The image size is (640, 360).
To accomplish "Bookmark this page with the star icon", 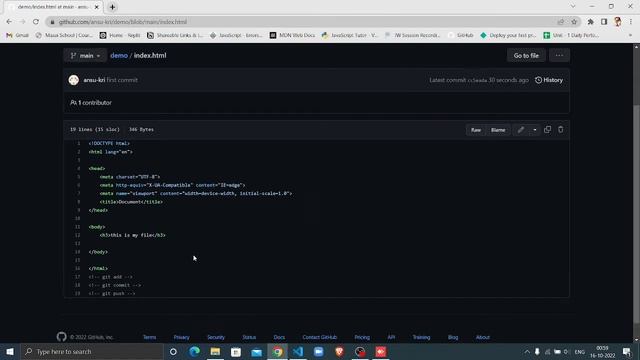I will (x=574, y=22).
